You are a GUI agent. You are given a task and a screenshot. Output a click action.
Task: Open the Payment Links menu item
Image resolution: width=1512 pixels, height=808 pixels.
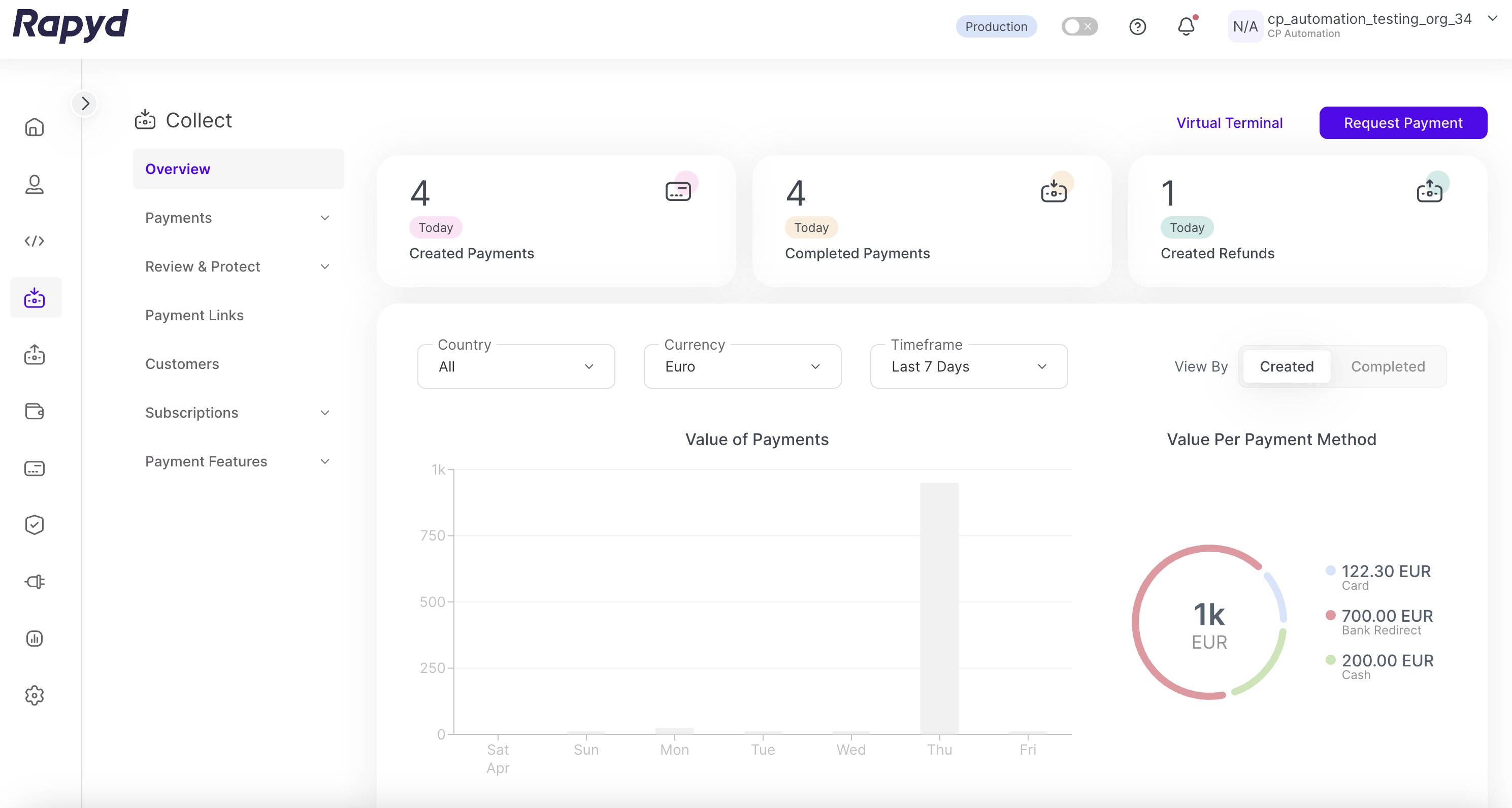click(194, 316)
